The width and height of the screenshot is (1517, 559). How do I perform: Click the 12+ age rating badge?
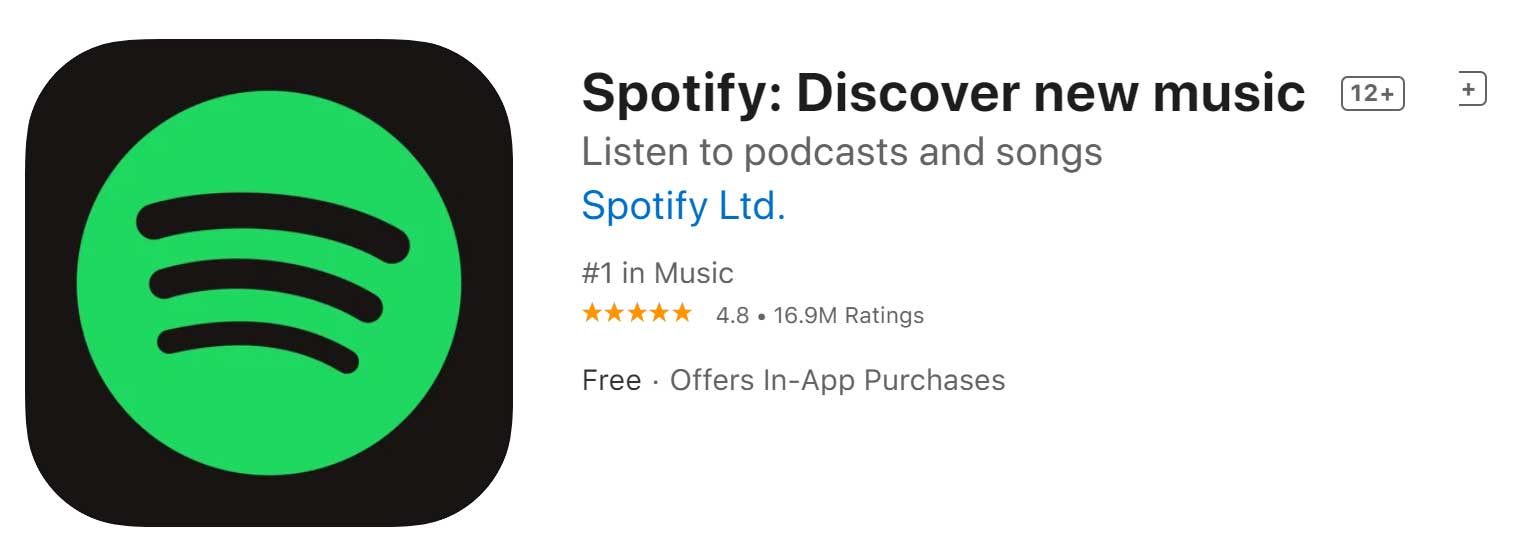pos(1372,94)
